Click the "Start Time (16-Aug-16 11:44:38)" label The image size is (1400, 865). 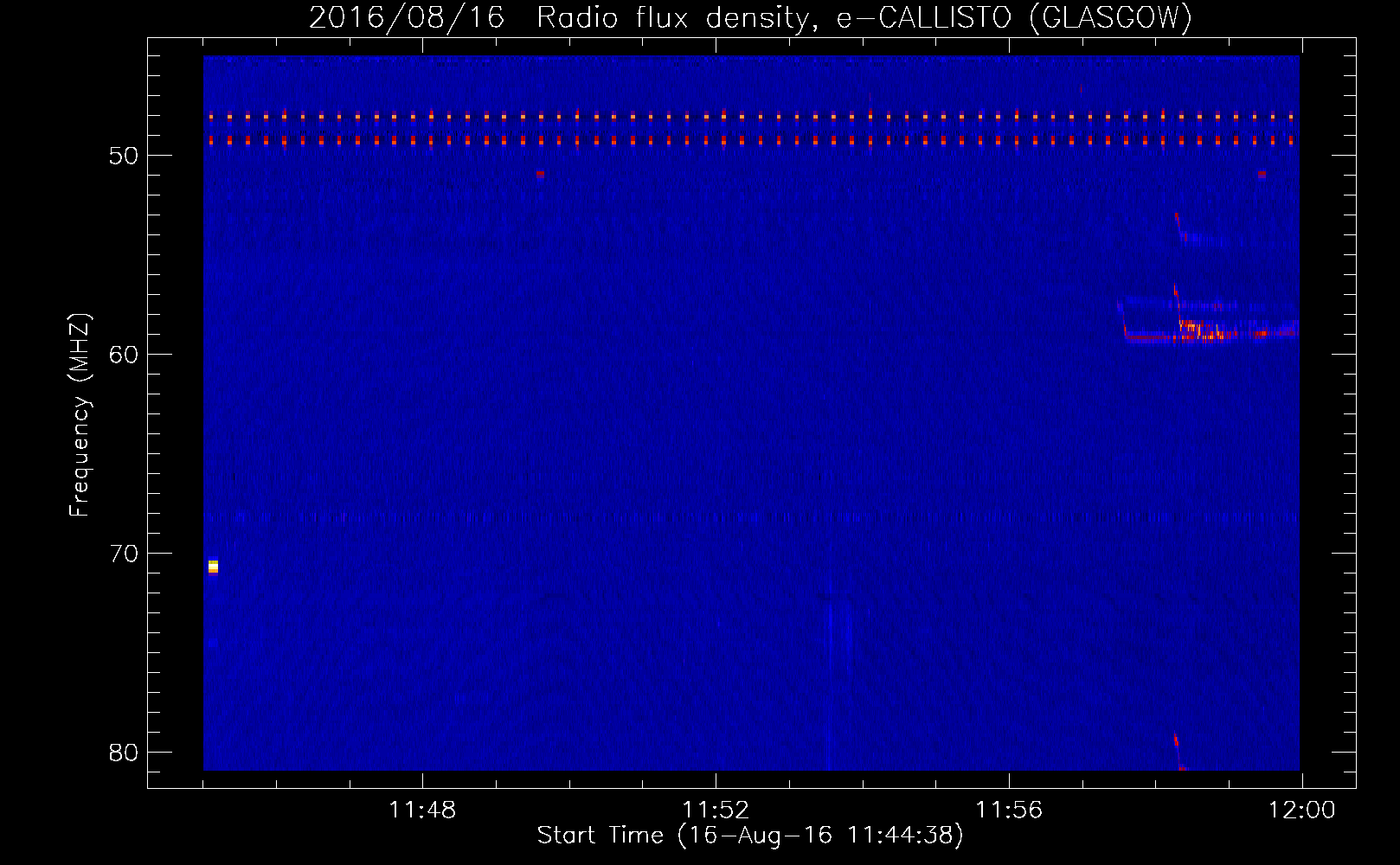(750, 836)
